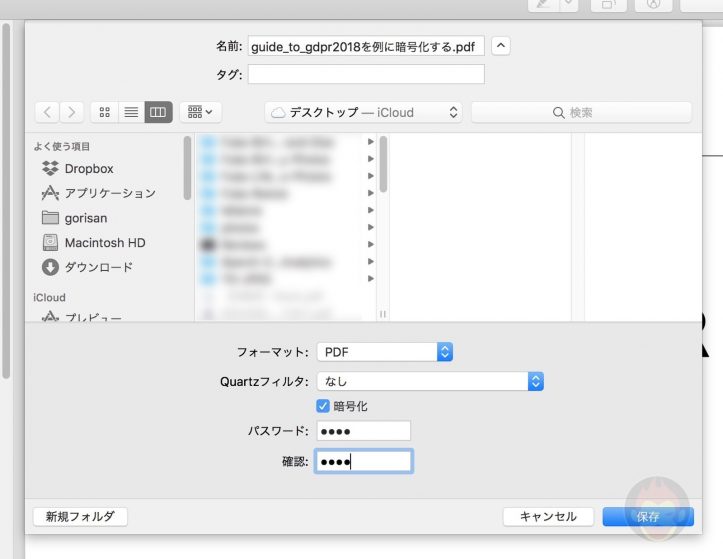Open the デスクトップ — iCloud location popup
723x559 pixels.
(x=363, y=112)
